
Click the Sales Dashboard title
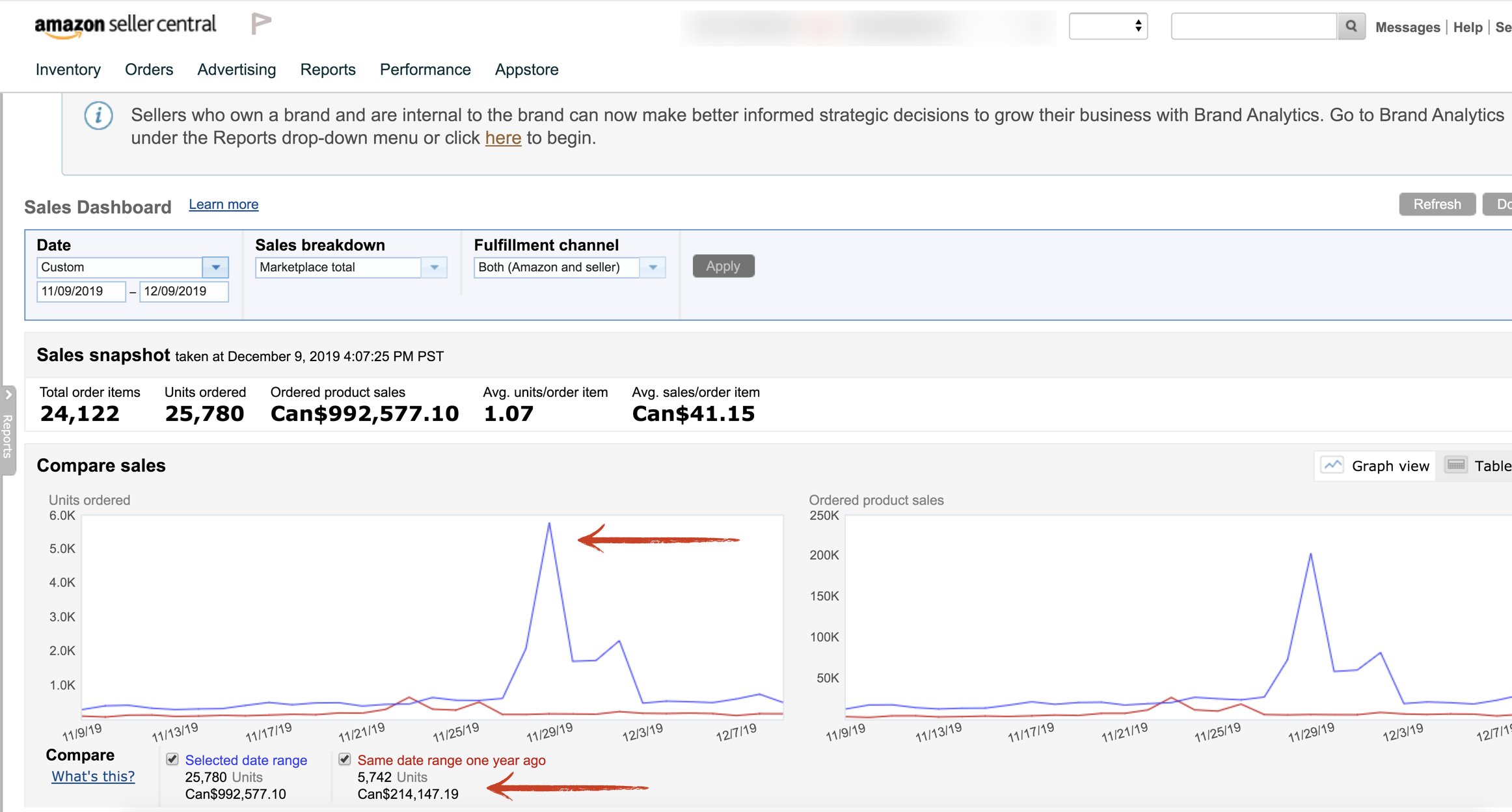pos(98,207)
